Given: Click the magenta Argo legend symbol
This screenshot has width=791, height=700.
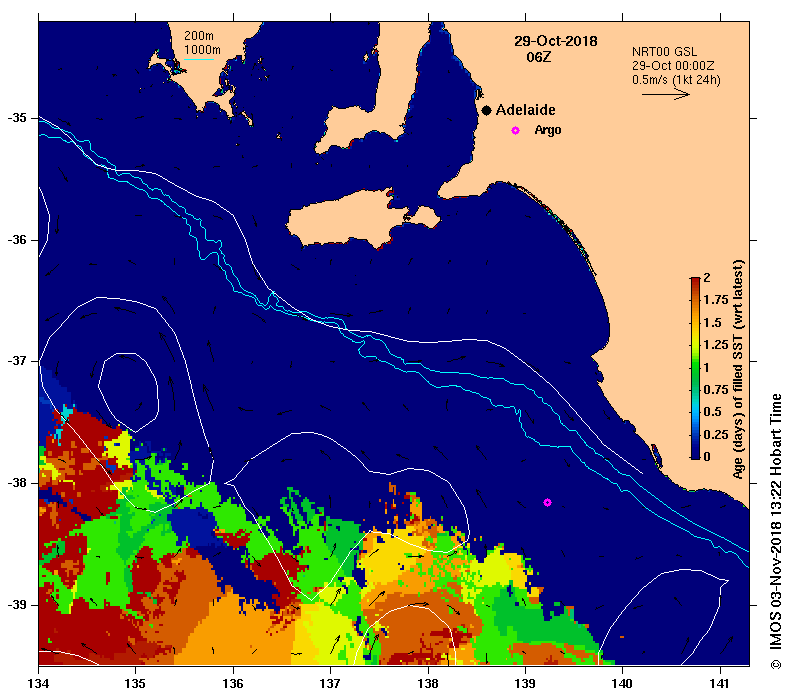Looking at the screenshot, I should click(x=515, y=130).
